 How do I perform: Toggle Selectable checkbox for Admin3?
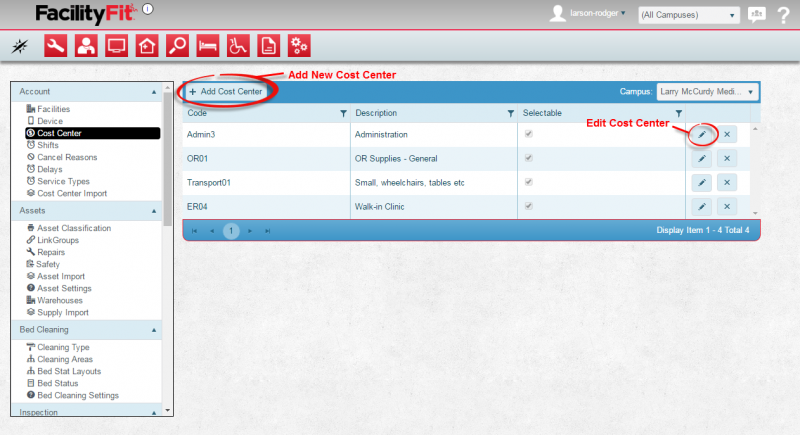pos(529,134)
